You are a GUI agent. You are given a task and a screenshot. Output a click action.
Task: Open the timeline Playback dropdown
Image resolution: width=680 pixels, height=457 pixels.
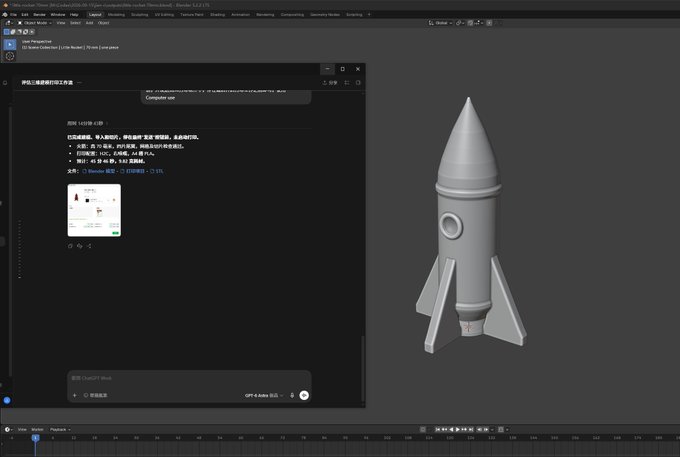(x=60, y=430)
